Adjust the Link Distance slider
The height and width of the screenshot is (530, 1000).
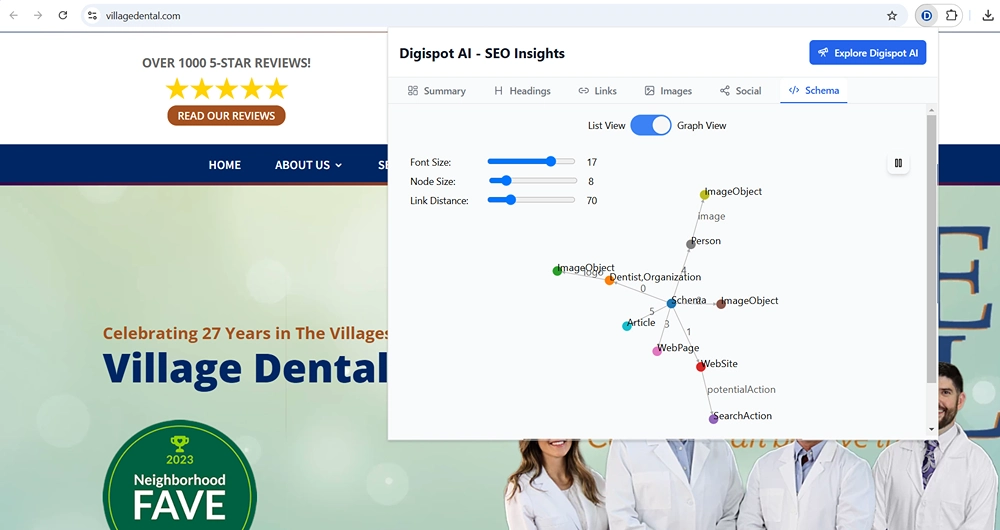(x=531, y=200)
